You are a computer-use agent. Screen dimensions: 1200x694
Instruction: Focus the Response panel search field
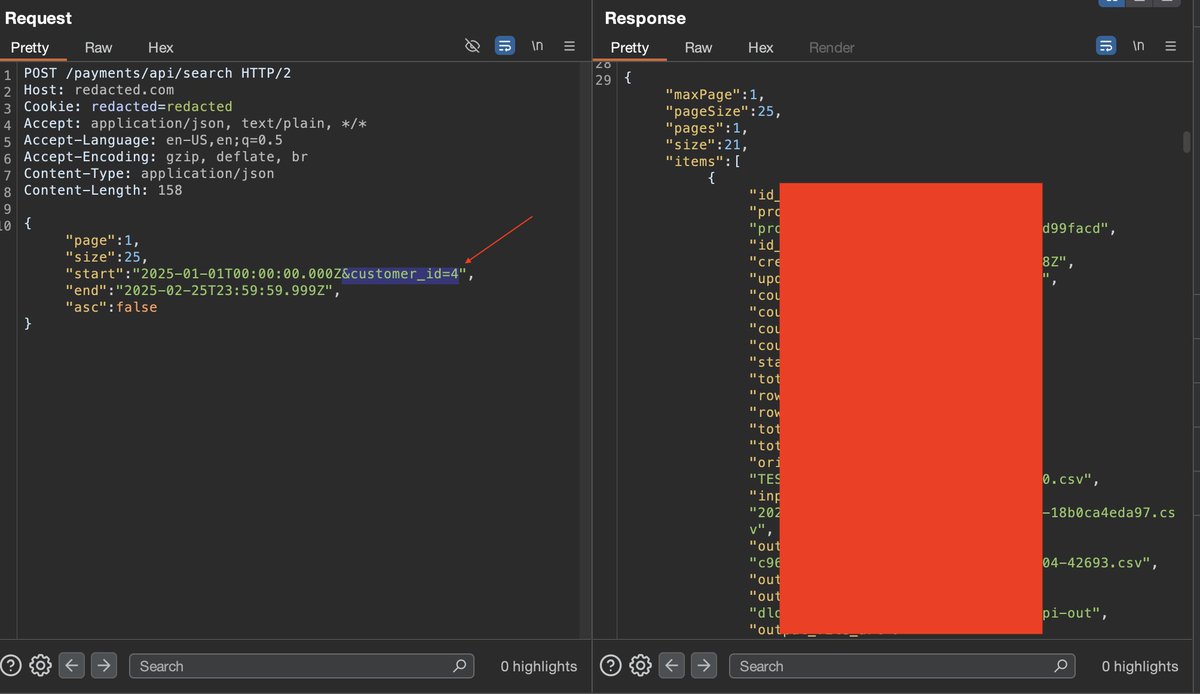[x=903, y=665]
